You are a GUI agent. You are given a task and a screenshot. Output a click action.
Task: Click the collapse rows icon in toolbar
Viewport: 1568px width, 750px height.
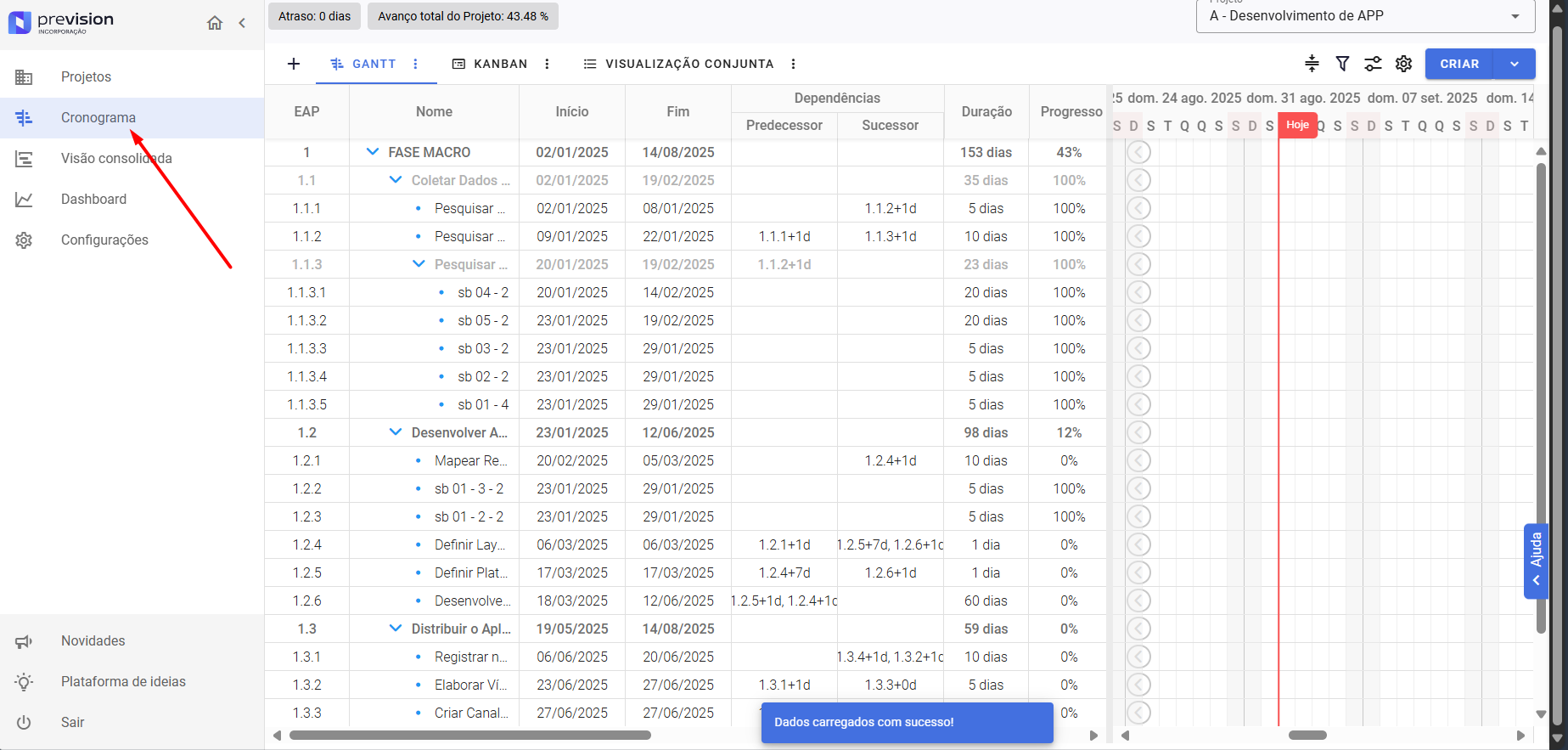[x=1312, y=64]
